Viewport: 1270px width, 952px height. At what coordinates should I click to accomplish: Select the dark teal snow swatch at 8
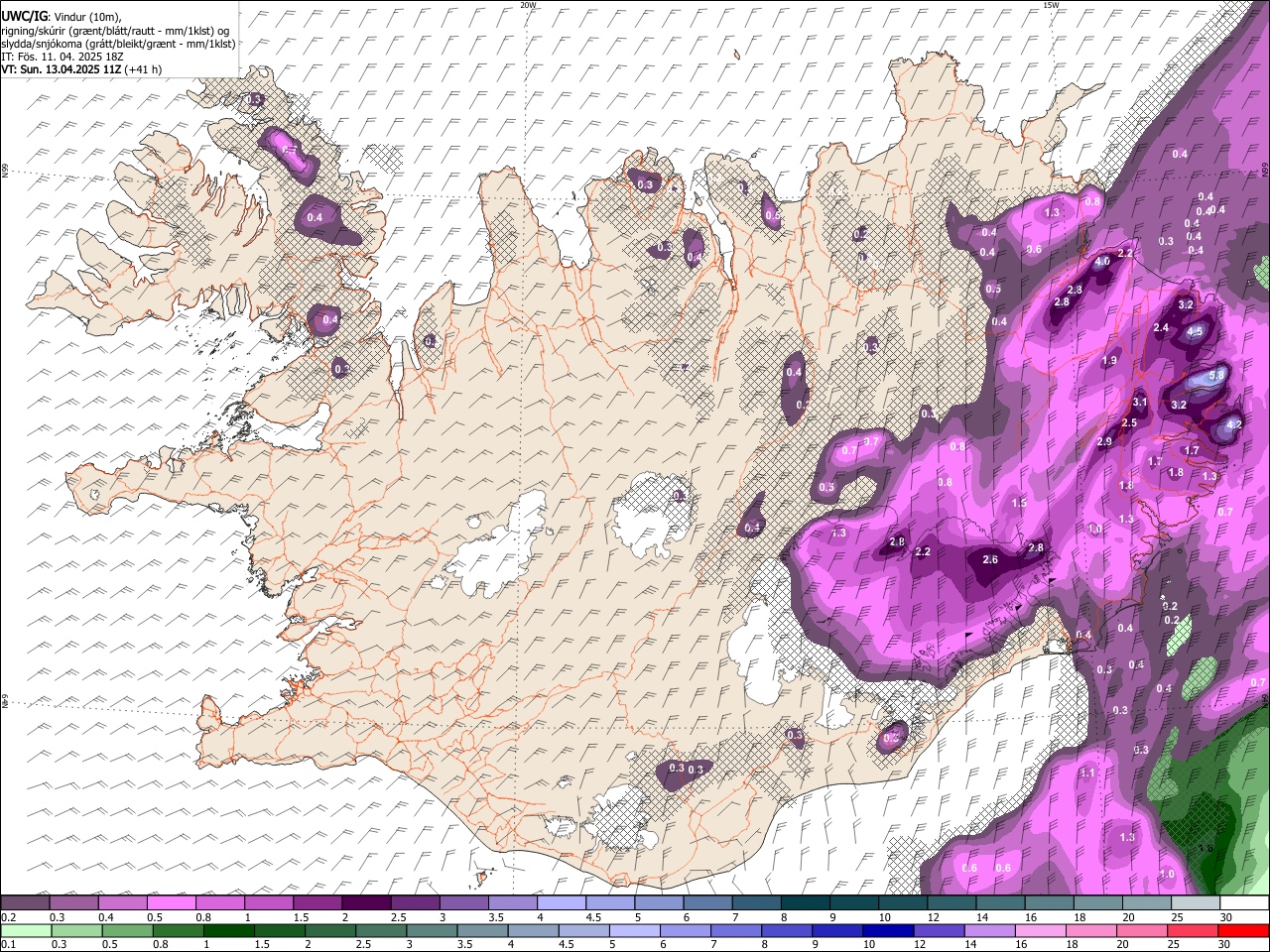[805, 903]
